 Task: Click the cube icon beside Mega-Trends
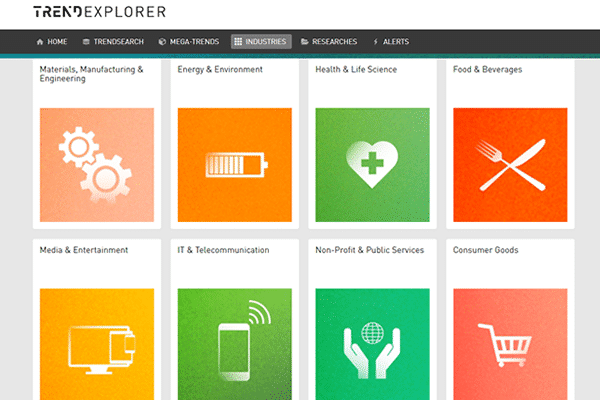(x=162, y=42)
